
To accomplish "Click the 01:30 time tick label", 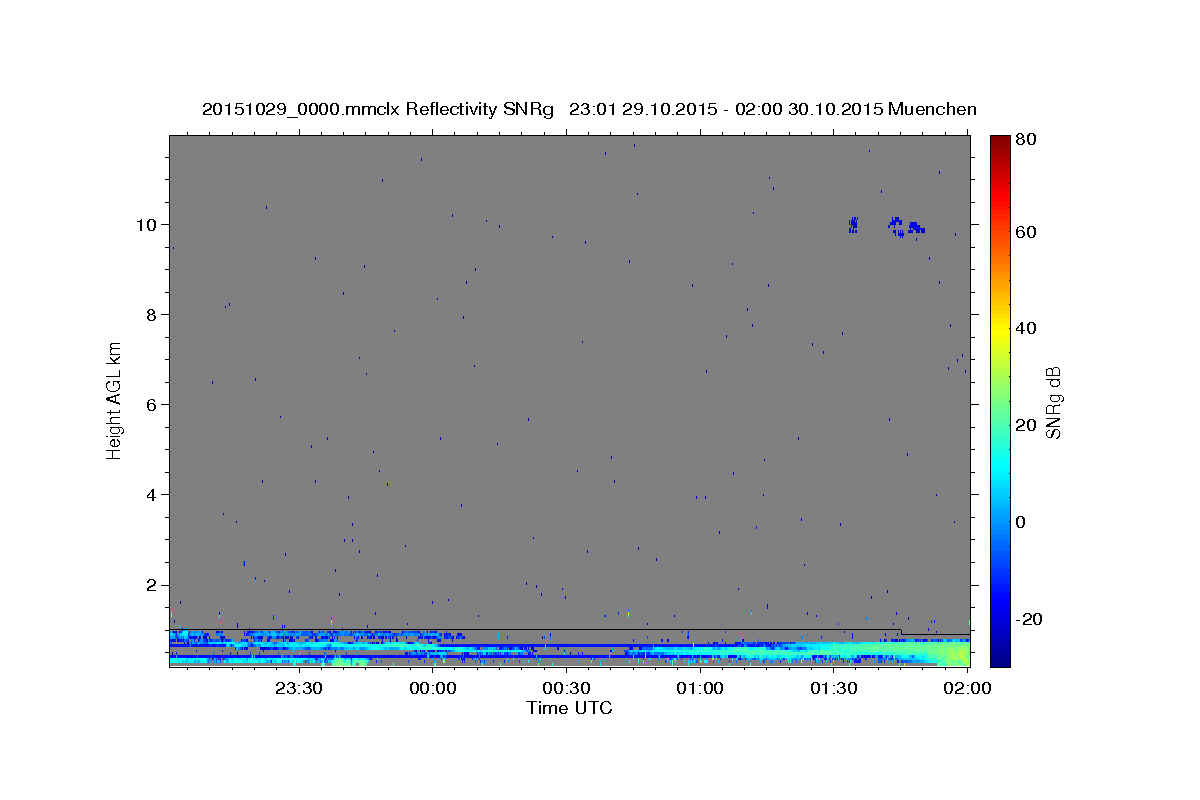I will click(833, 688).
